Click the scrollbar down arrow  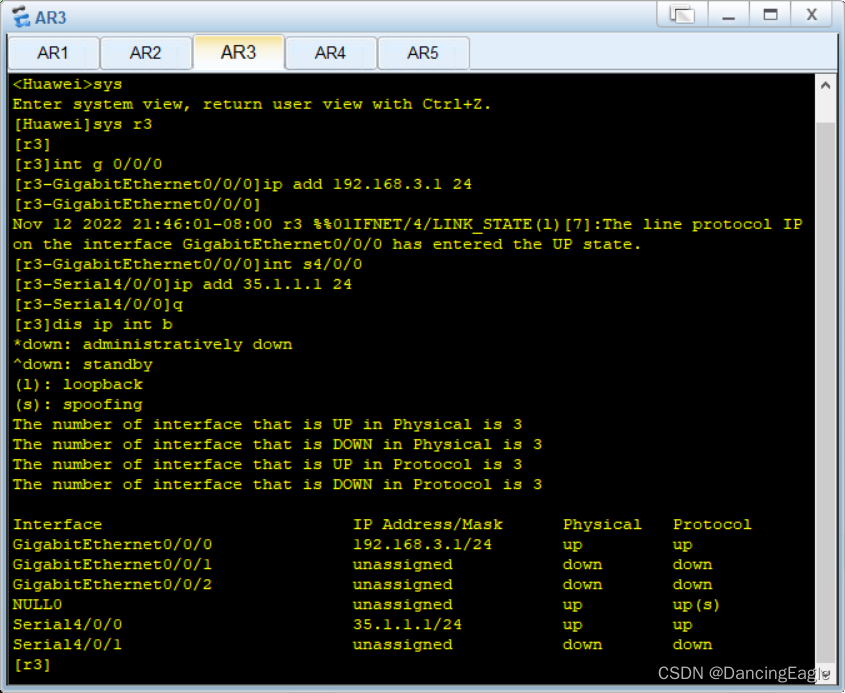tap(825, 674)
